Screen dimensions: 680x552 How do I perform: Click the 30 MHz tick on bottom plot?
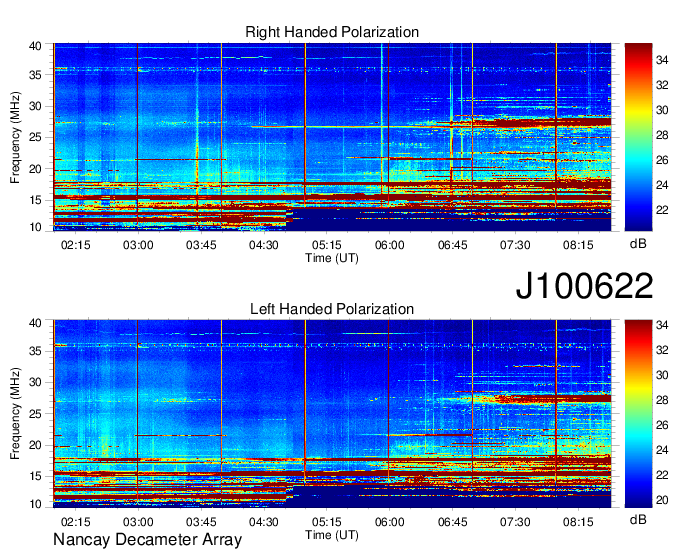[x=35, y=382]
